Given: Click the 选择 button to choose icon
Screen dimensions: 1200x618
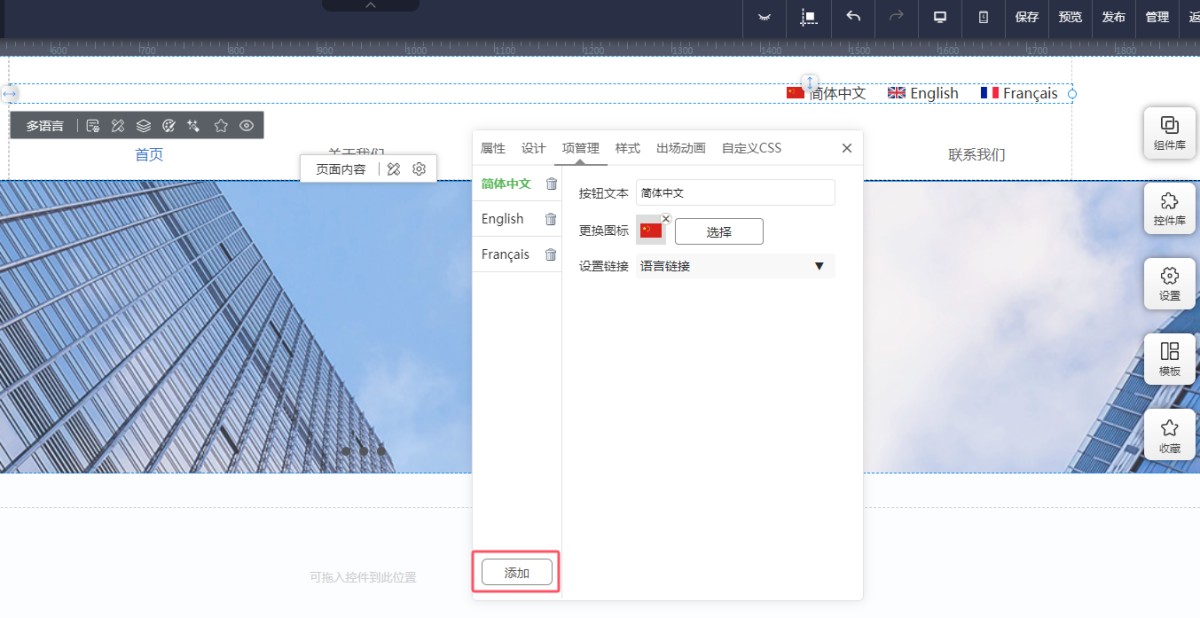Looking at the screenshot, I should click(x=719, y=231).
